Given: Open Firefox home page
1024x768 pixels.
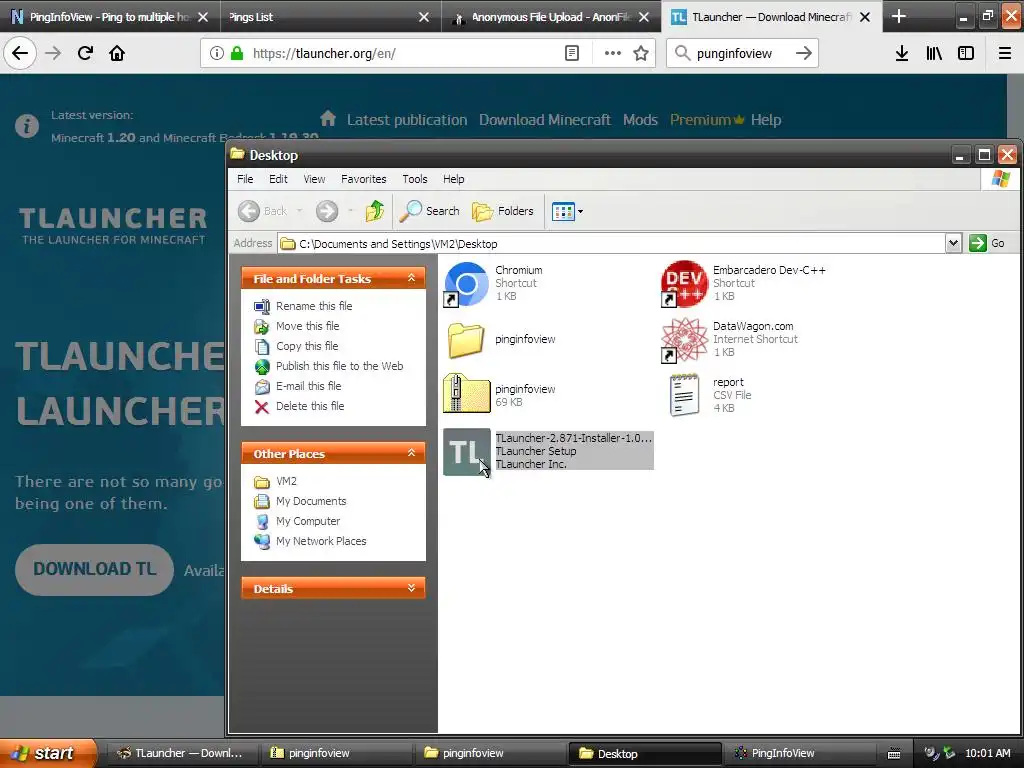Looking at the screenshot, I should [117, 54].
